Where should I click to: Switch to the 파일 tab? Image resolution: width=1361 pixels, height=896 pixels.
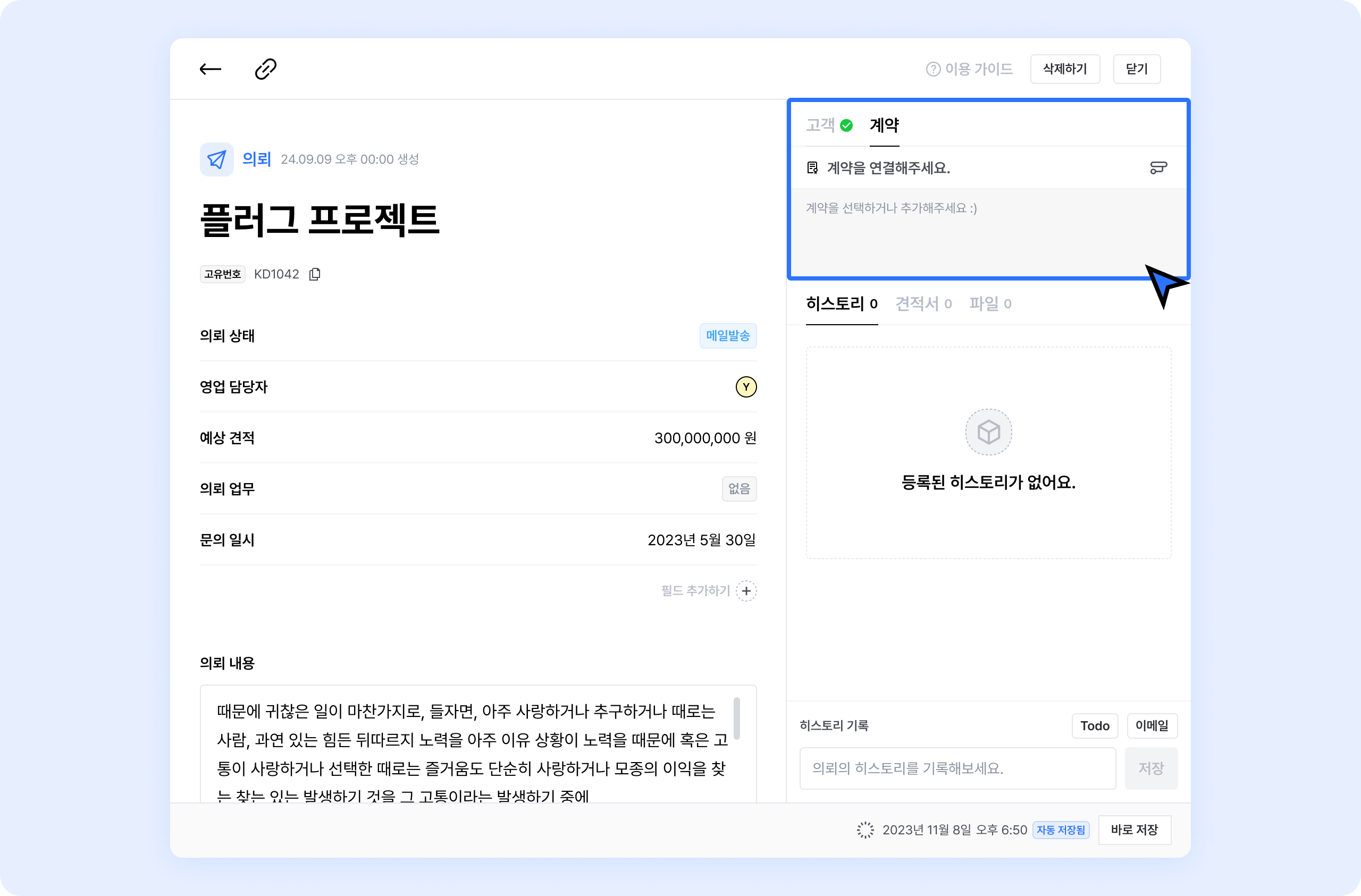[989, 303]
